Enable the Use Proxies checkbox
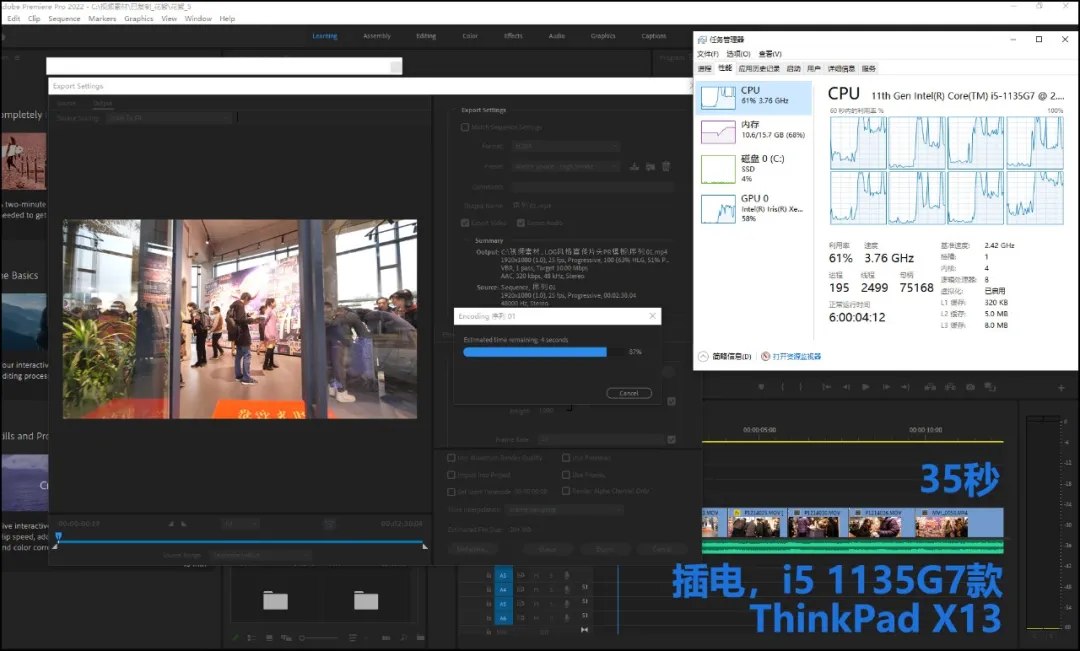This screenshot has height=651, width=1080. pos(565,475)
